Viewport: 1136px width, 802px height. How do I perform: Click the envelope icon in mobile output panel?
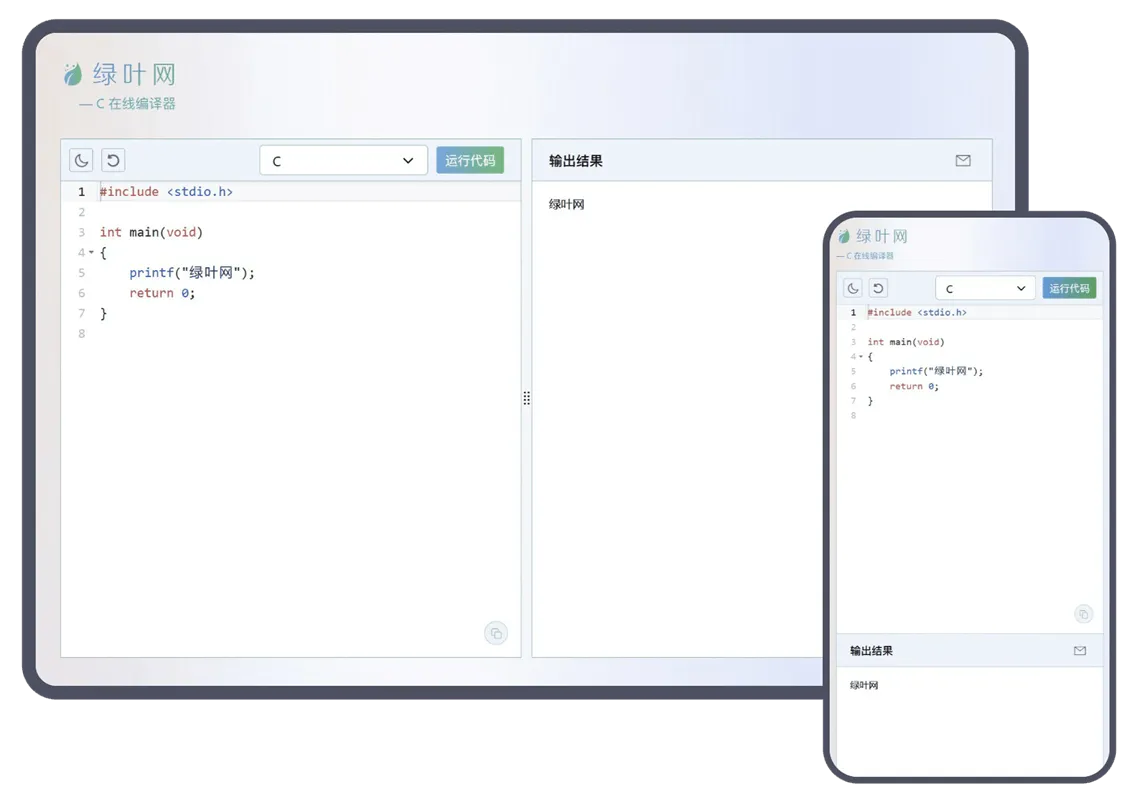(1080, 650)
